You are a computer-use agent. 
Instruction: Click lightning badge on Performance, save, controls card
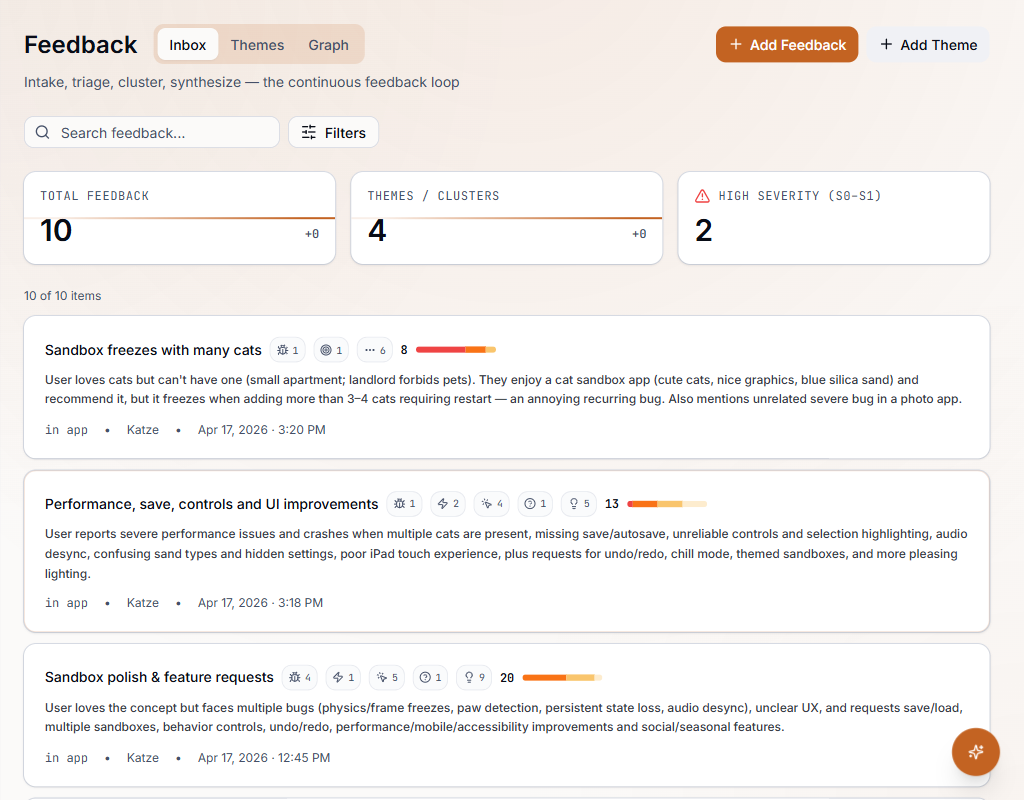pos(448,504)
